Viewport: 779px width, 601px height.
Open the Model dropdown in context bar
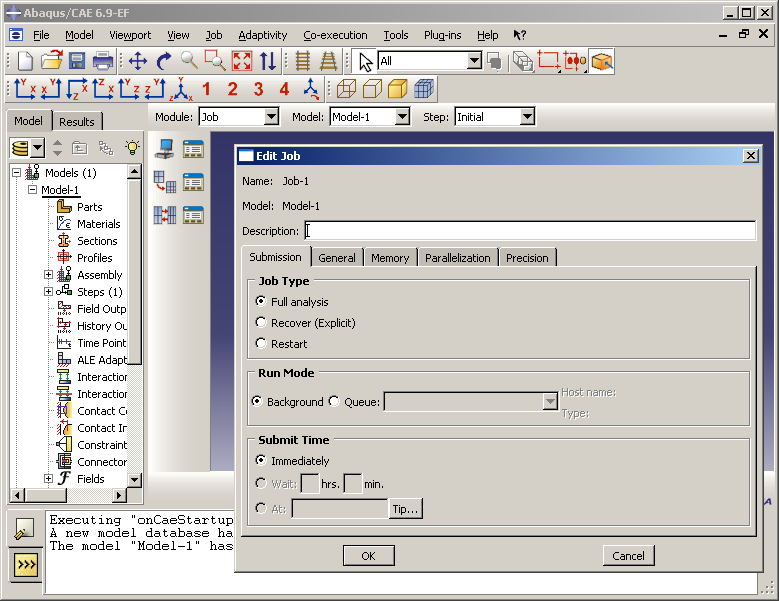coord(402,117)
